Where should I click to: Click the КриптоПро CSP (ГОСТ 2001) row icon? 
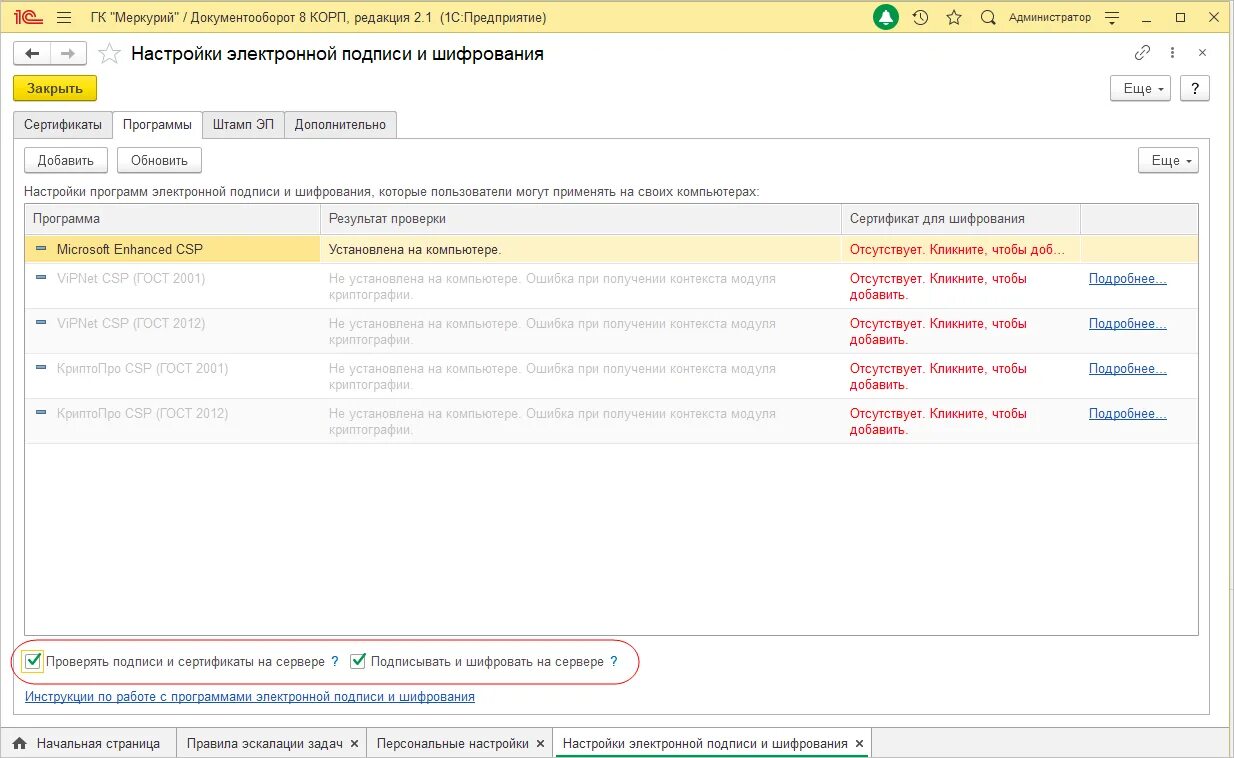coord(41,368)
